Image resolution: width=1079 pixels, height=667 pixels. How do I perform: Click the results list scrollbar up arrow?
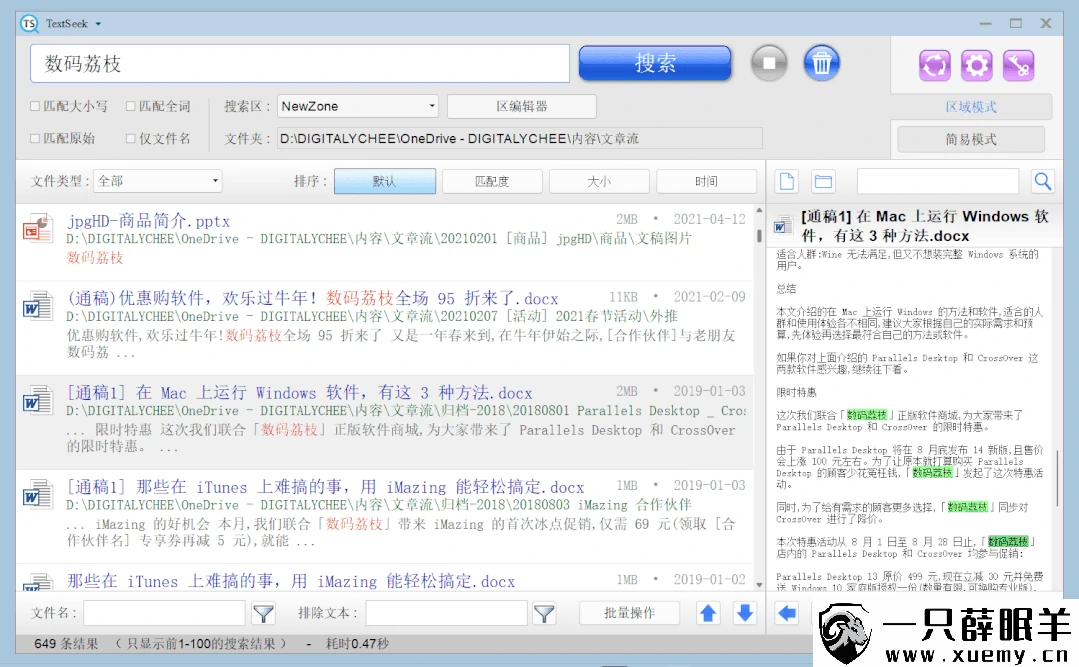pyautogui.click(x=759, y=210)
